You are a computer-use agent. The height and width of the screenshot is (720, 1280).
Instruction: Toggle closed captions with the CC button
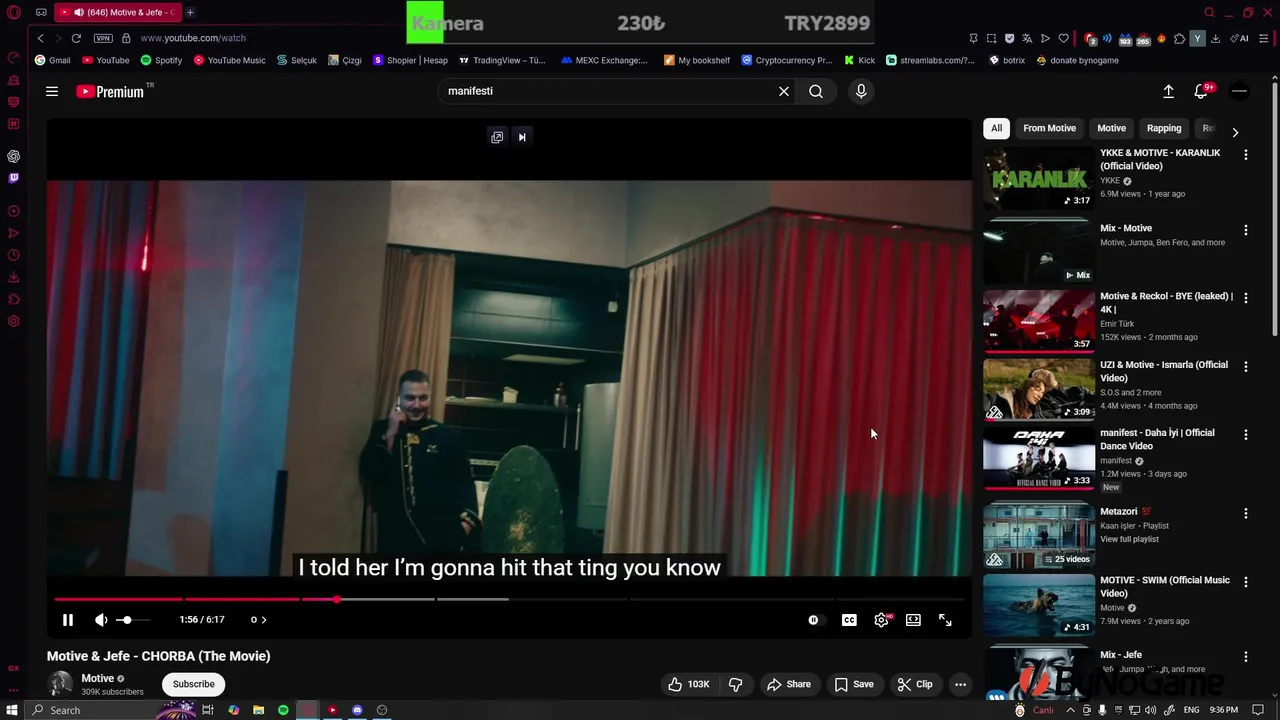(x=849, y=620)
